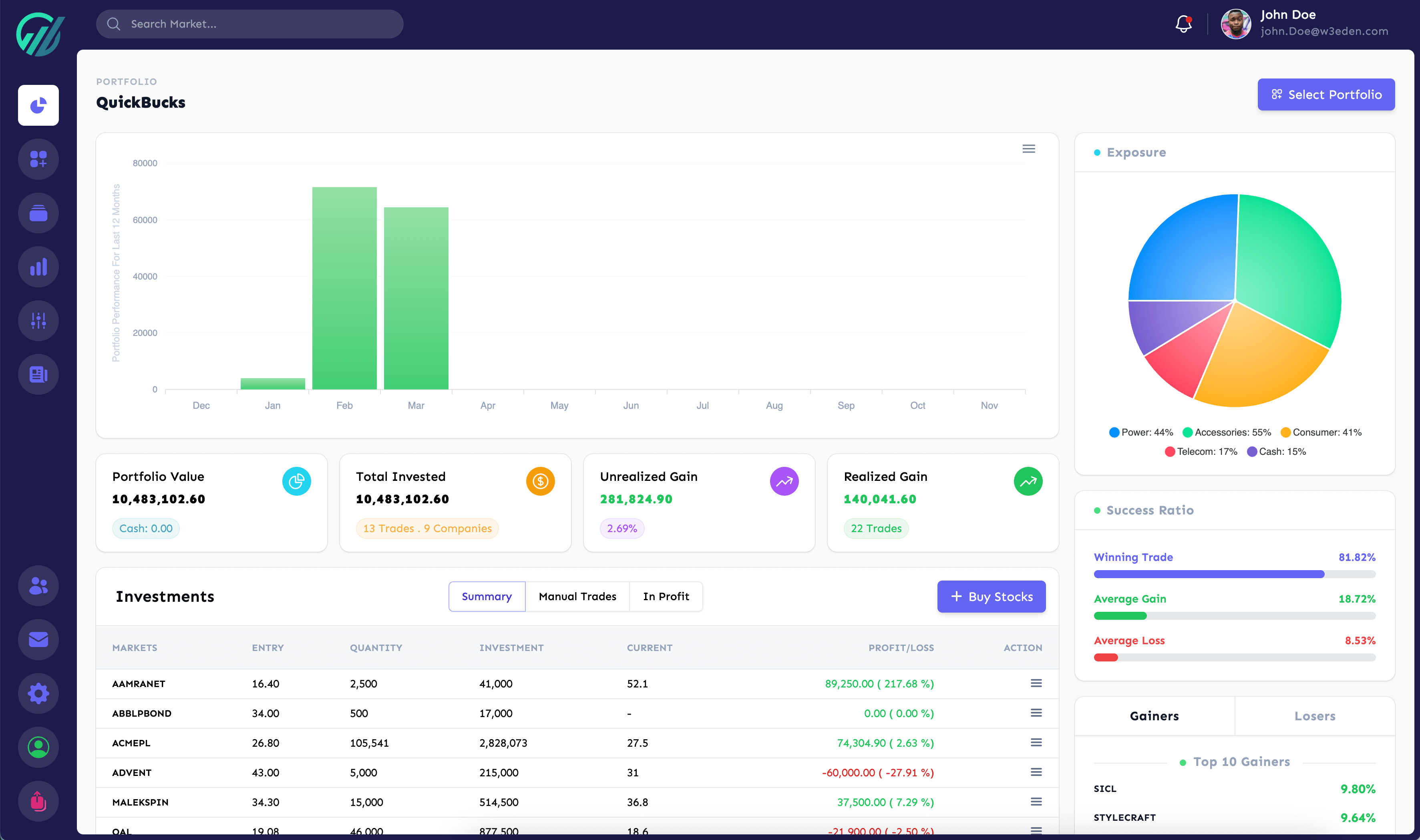This screenshot has height=840, width=1420.
Task: Click STYLECRAFT in Top 10 Gainers
Action: coord(1124,817)
